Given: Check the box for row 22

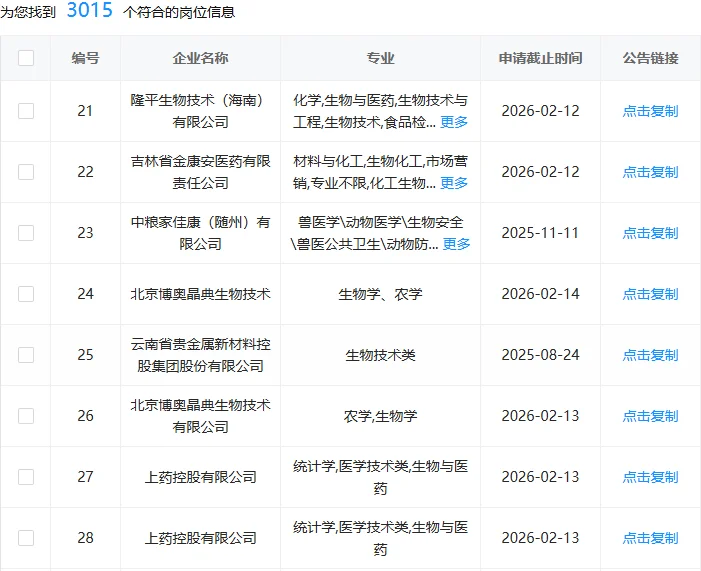Looking at the screenshot, I should [x=26, y=172].
